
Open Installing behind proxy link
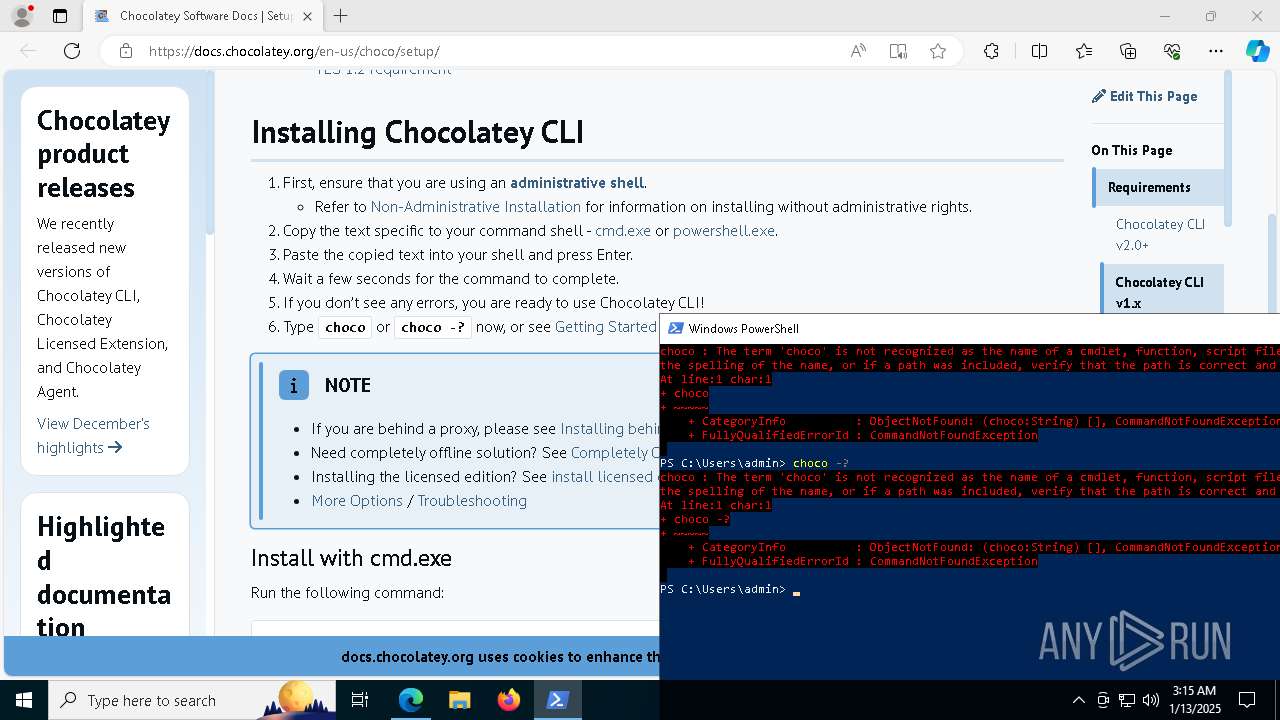[x=609, y=428]
